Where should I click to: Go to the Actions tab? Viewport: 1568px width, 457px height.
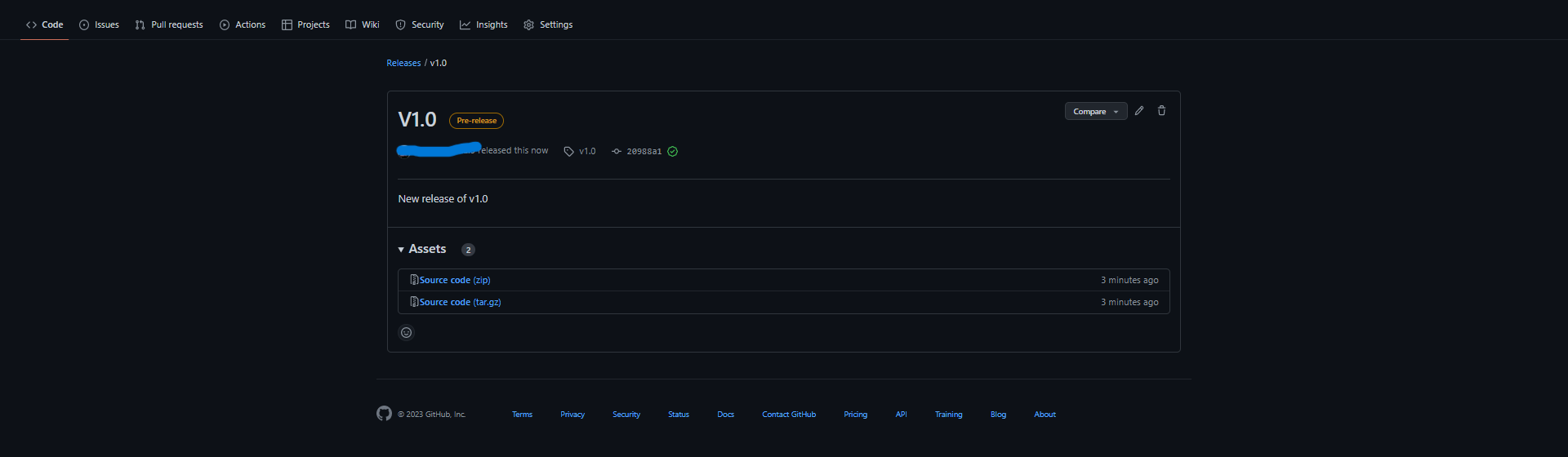click(243, 24)
